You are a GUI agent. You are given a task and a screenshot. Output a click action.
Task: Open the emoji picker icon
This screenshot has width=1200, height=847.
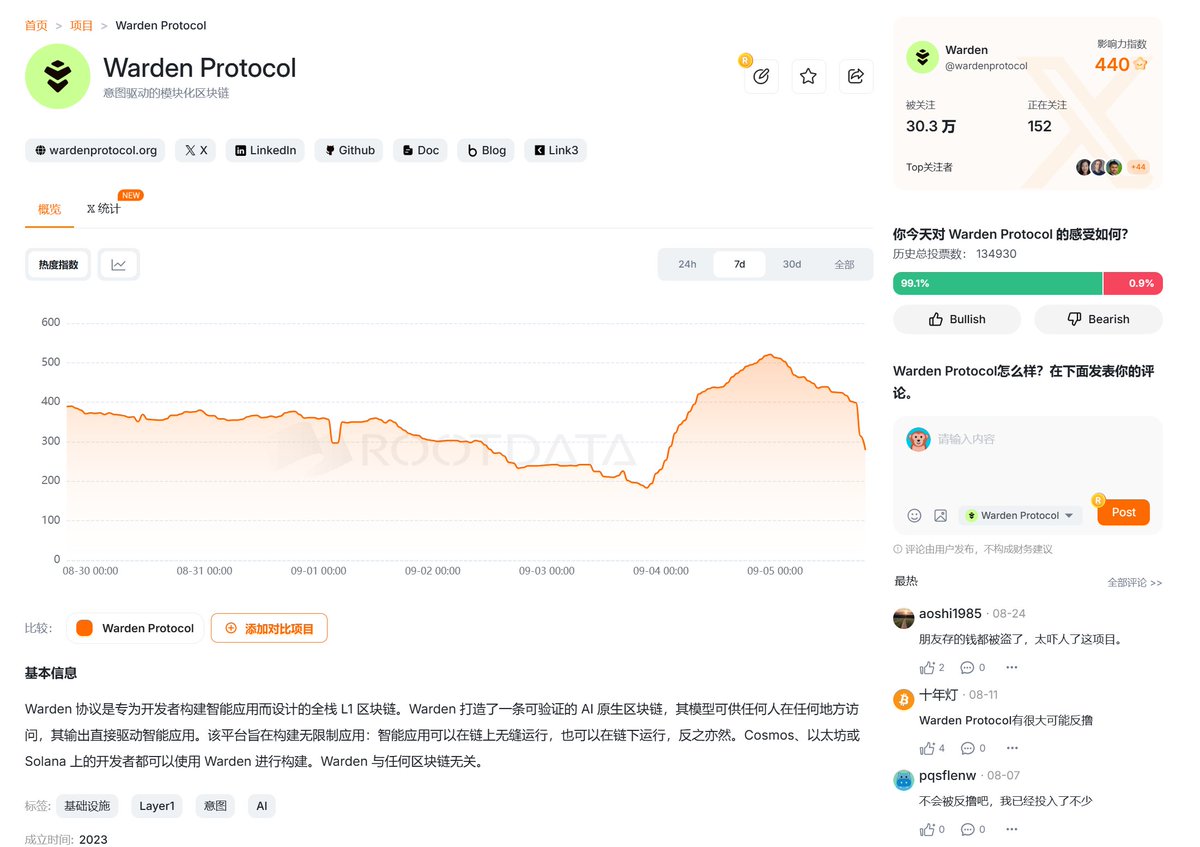[x=914, y=515]
